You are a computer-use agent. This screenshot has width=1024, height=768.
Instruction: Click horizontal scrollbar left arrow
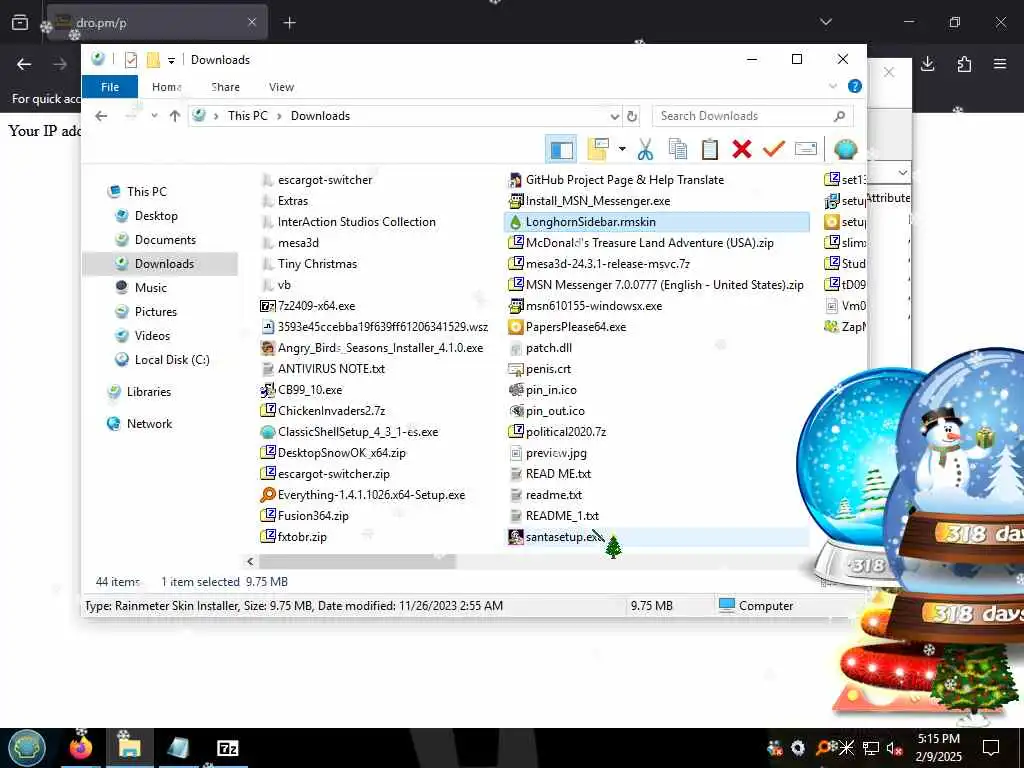click(250, 561)
